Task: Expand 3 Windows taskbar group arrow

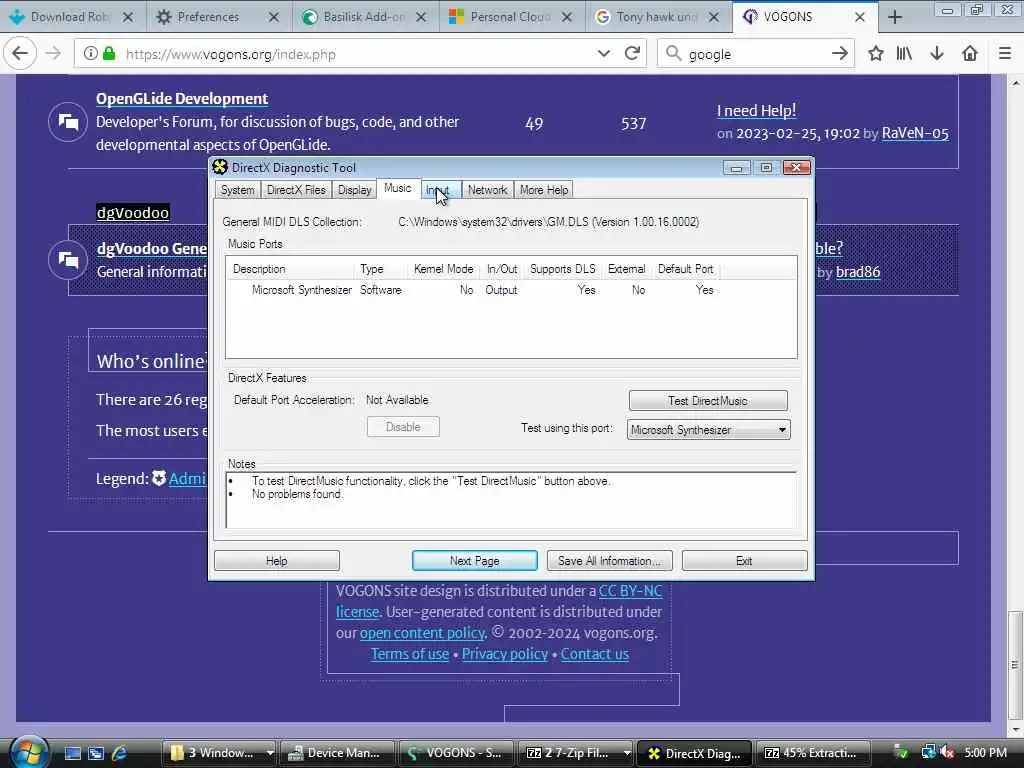Action: (270, 753)
